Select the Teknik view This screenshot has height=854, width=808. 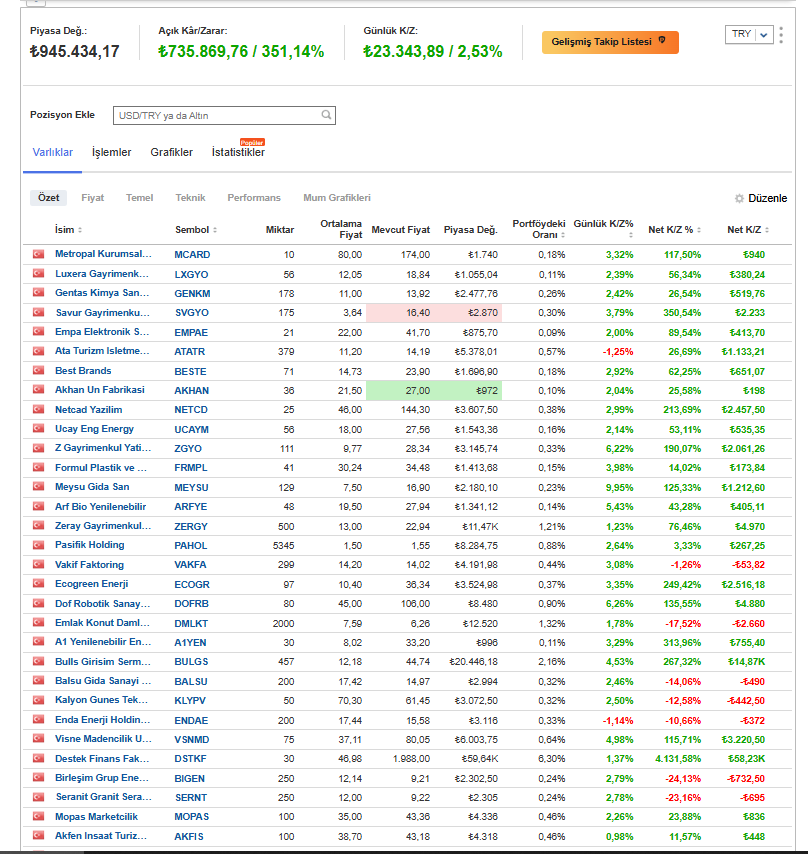tap(190, 198)
